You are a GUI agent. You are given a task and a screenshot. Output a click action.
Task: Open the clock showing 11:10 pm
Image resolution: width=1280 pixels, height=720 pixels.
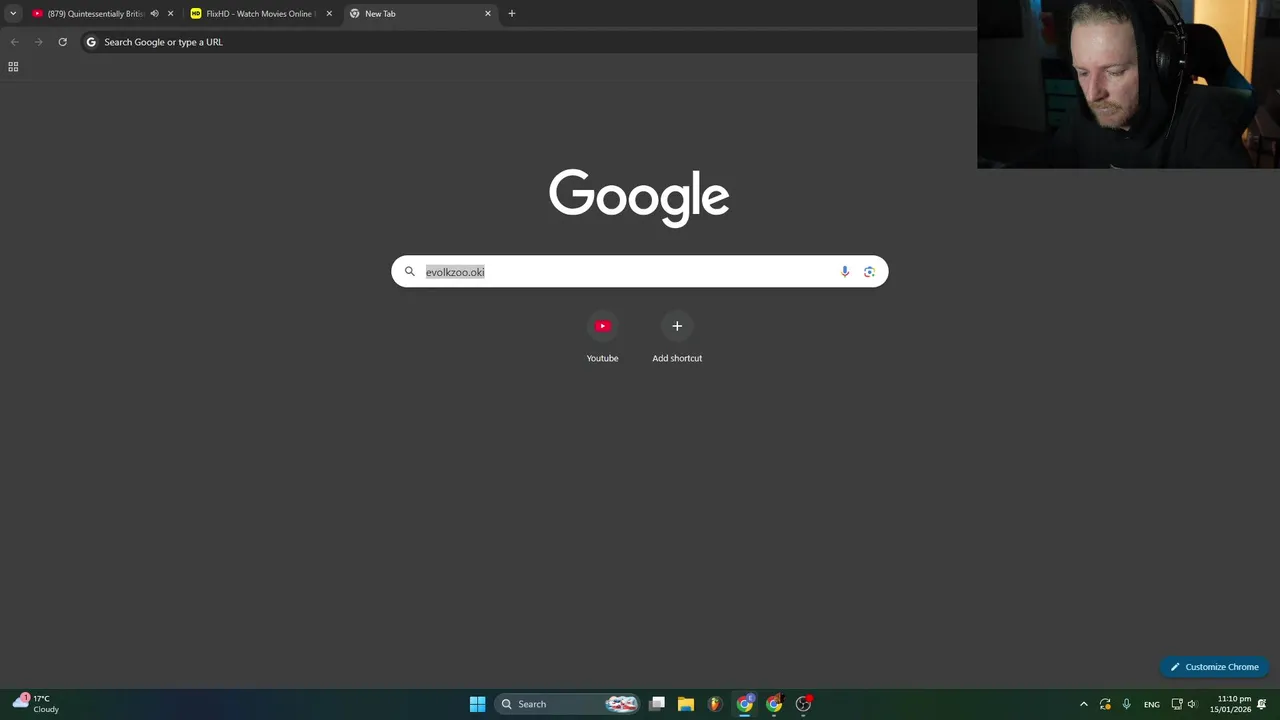(x=1230, y=704)
